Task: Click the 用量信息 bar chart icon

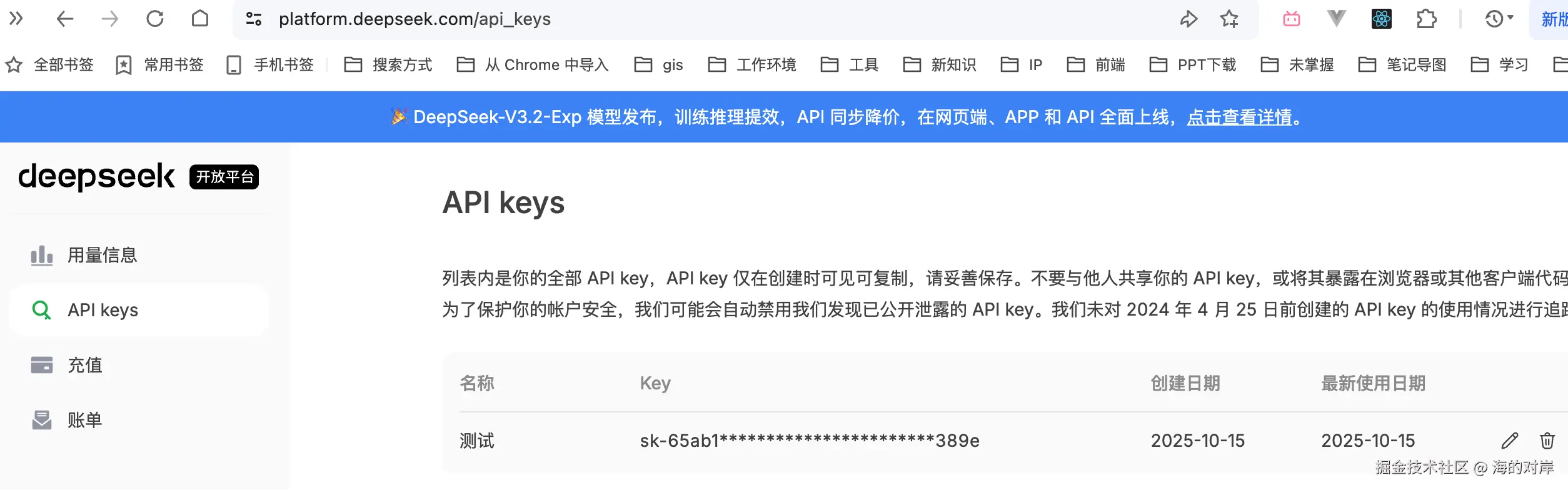Action: coord(42,255)
